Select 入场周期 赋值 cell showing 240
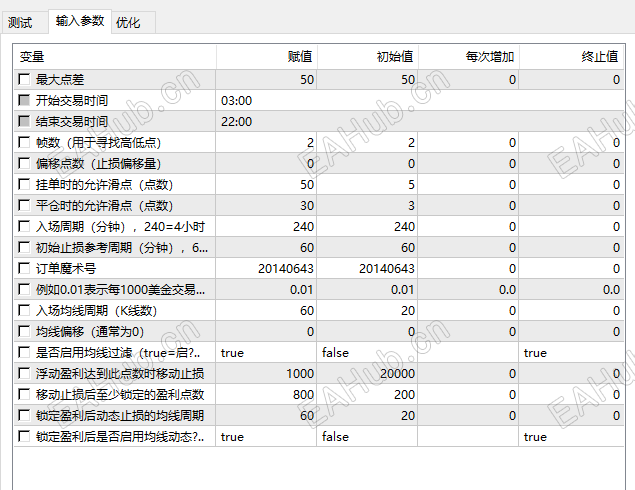Screen dimensions: 635x490 [266, 226]
